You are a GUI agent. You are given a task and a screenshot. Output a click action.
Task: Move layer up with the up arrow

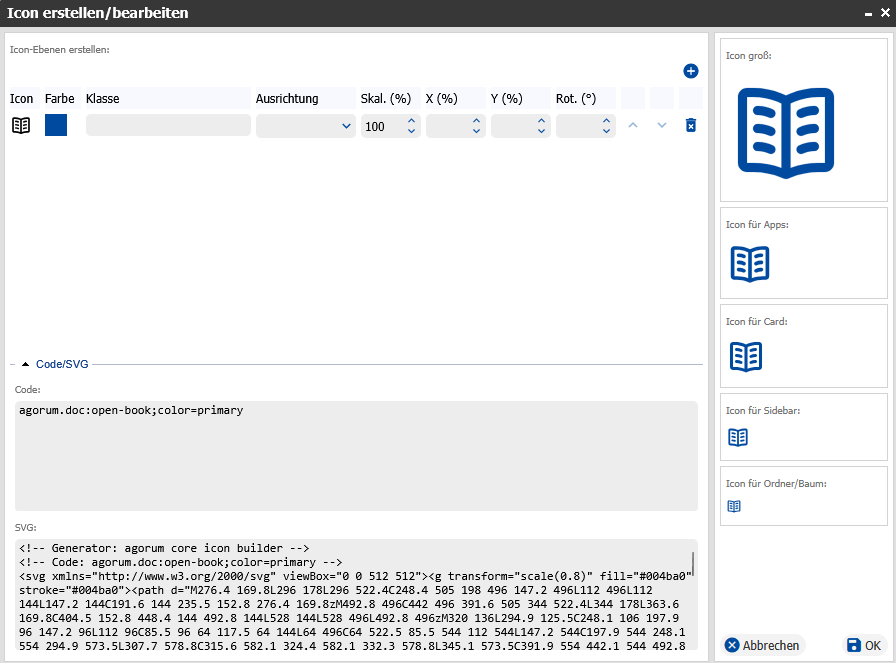pyautogui.click(x=632, y=125)
